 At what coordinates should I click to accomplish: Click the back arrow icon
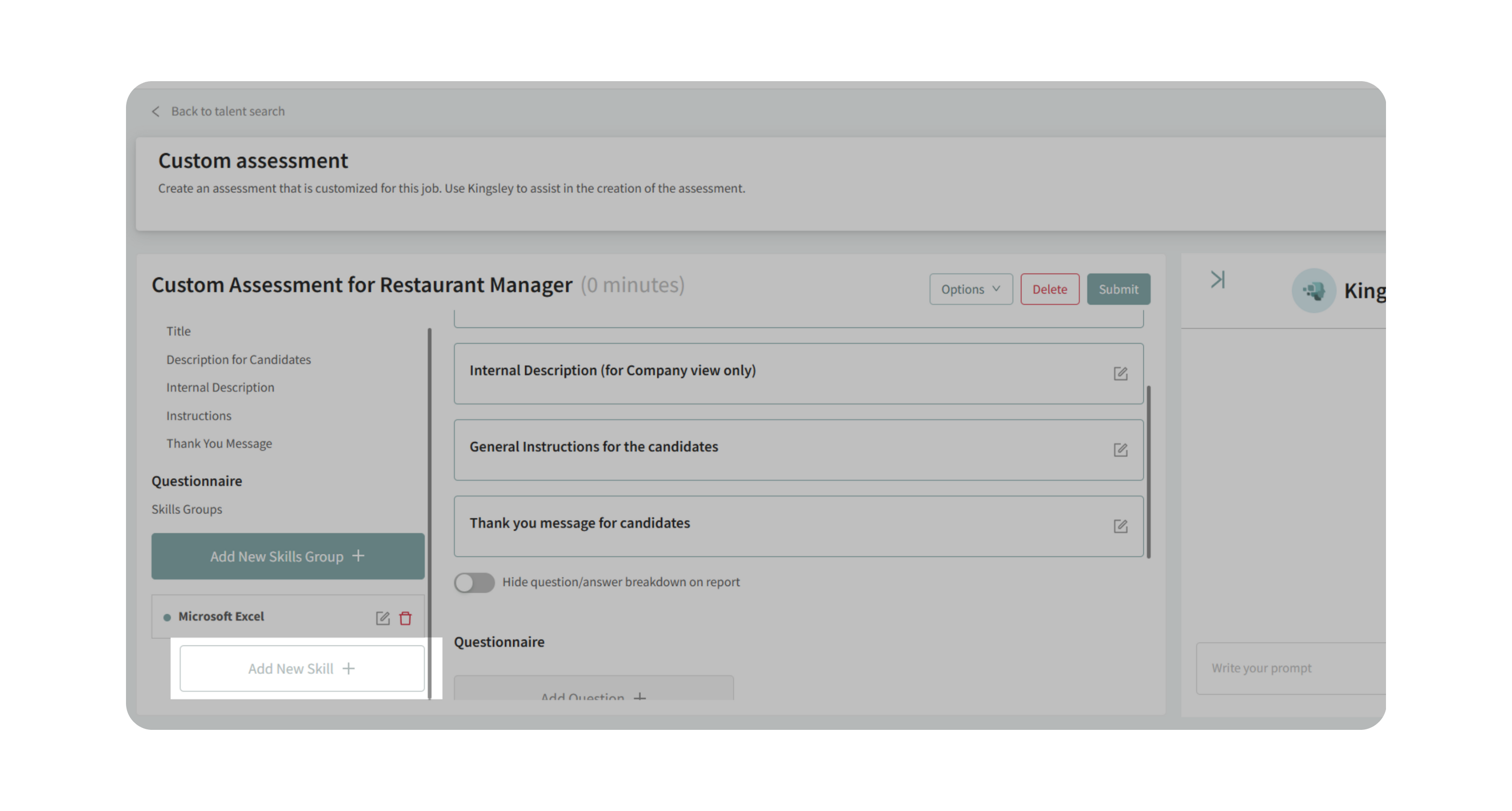(156, 111)
